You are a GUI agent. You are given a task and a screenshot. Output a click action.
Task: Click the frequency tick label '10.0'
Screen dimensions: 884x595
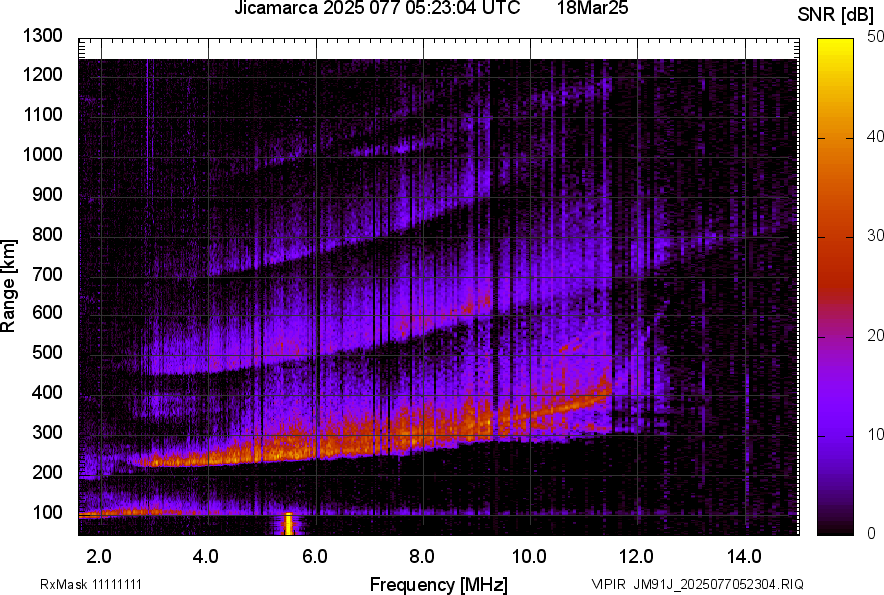tap(529, 557)
